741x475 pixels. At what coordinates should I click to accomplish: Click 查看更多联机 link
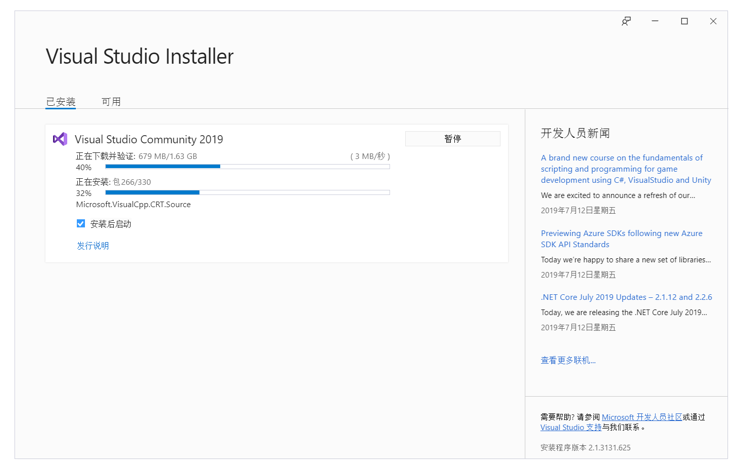568,360
